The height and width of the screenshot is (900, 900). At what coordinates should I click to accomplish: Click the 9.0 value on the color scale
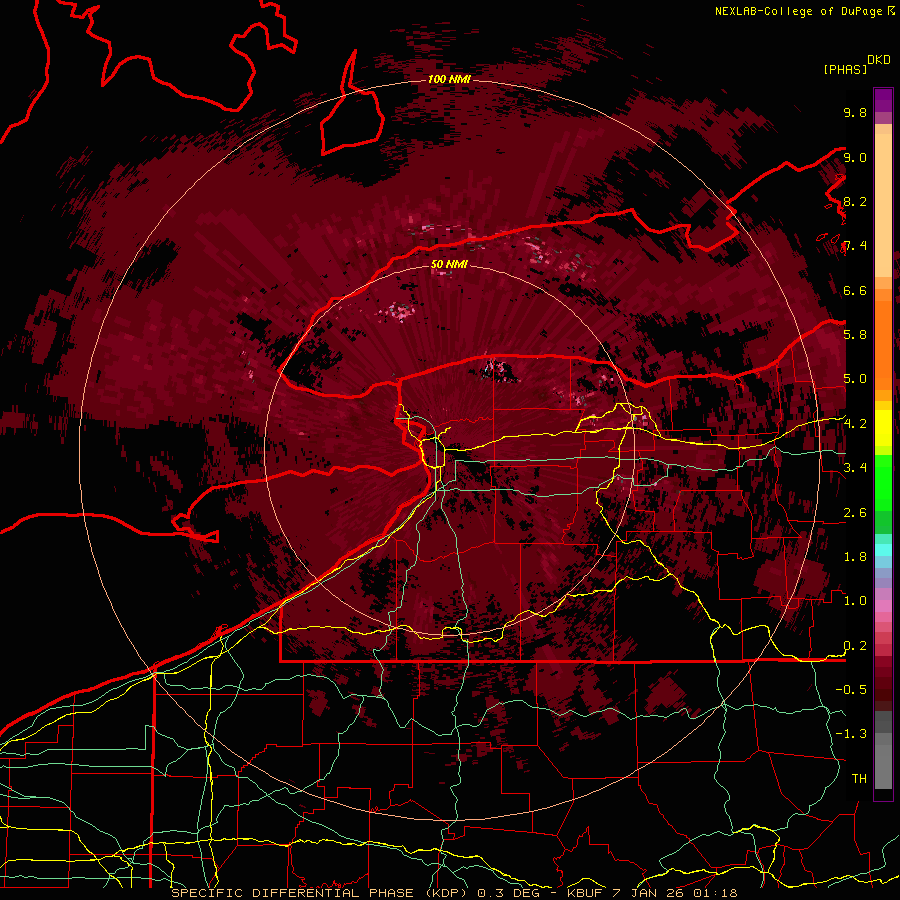855,157
